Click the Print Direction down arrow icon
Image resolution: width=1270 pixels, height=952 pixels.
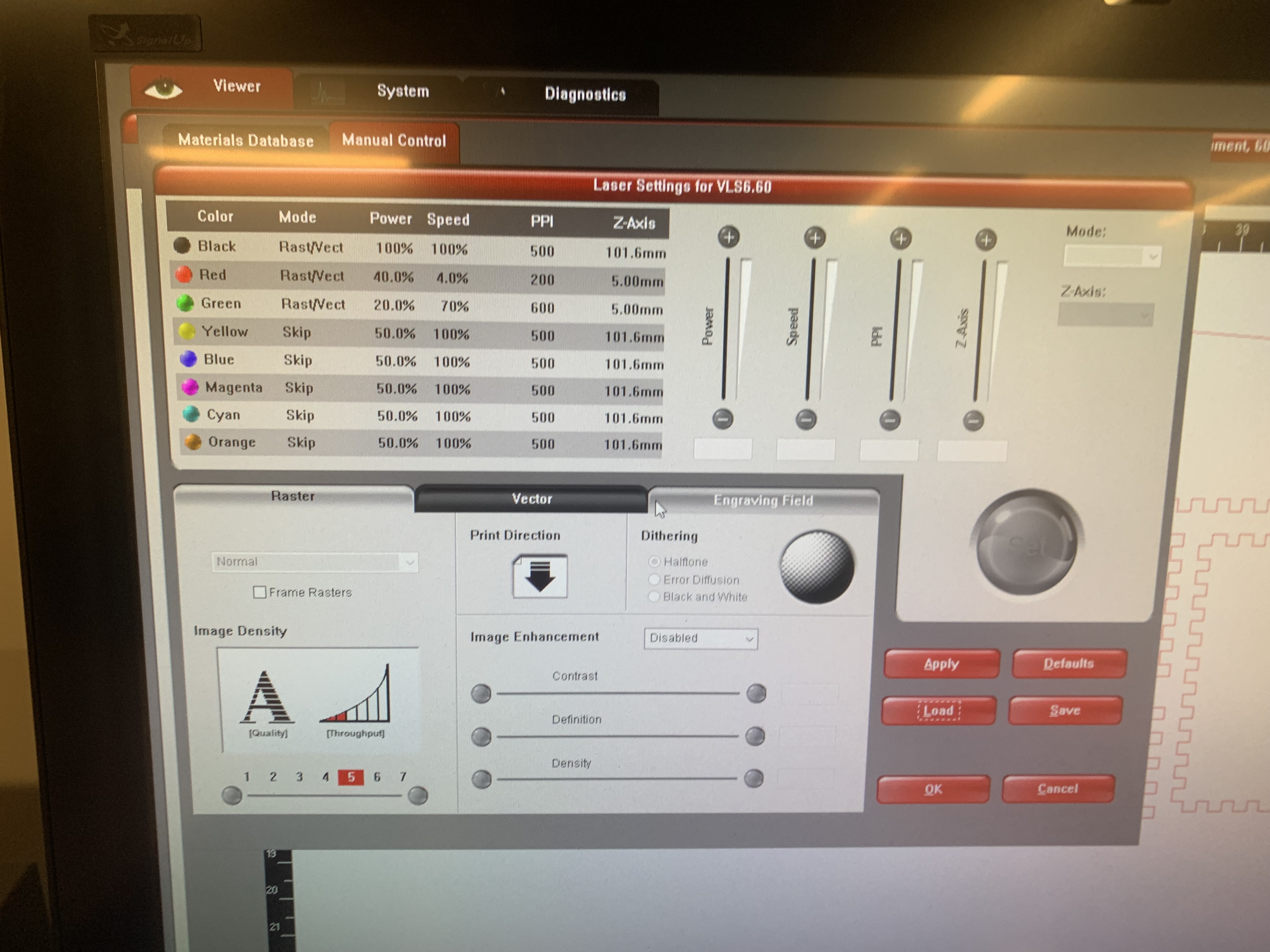pyautogui.click(x=540, y=576)
